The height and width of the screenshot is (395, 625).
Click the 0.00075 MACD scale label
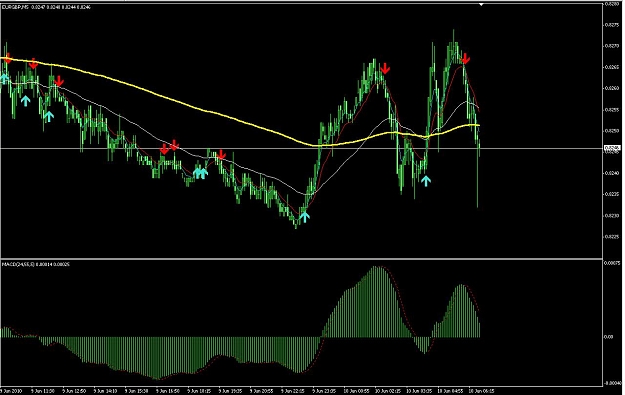pos(613,263)
